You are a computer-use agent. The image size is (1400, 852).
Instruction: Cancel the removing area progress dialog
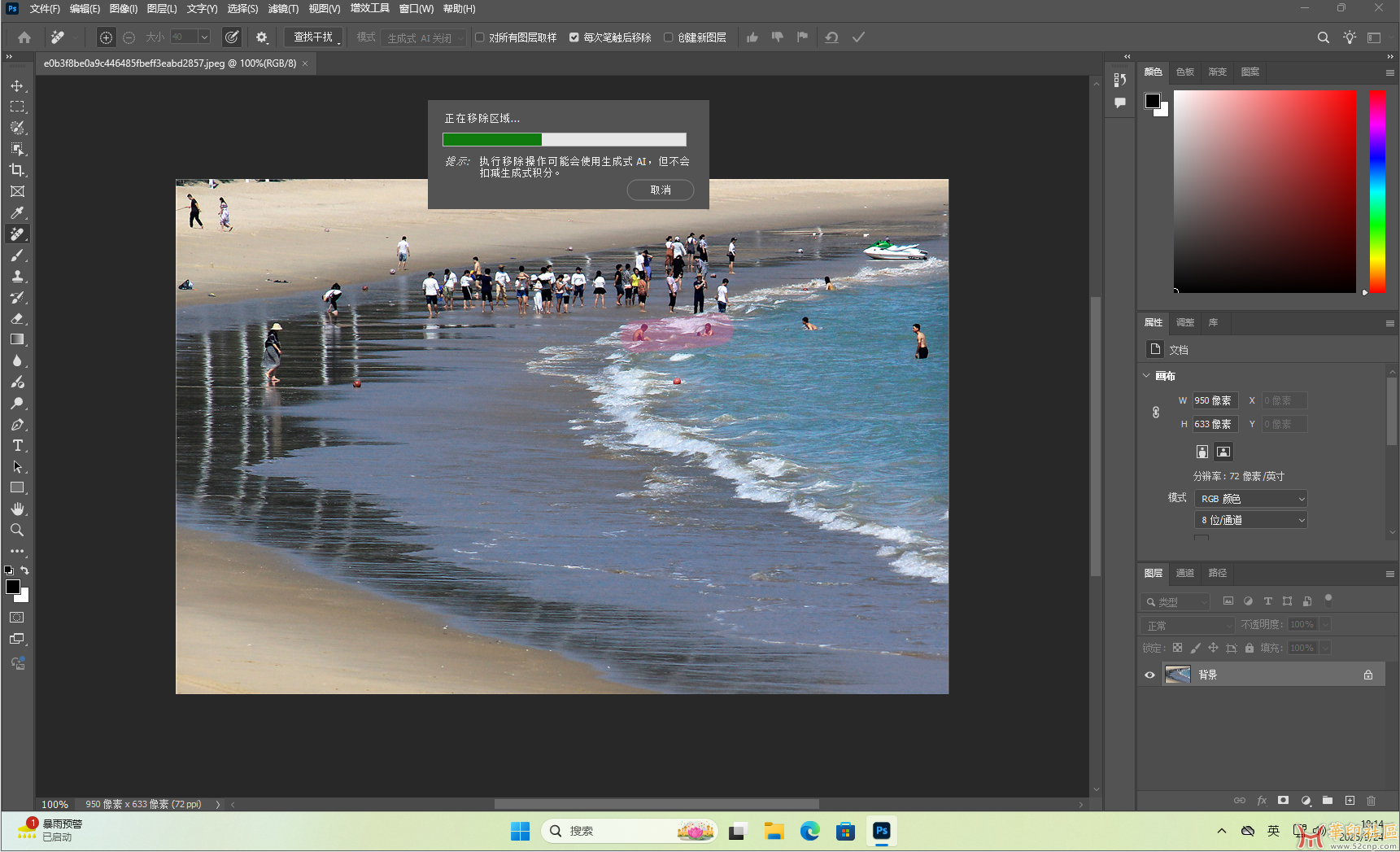click(x=661, y=190)
